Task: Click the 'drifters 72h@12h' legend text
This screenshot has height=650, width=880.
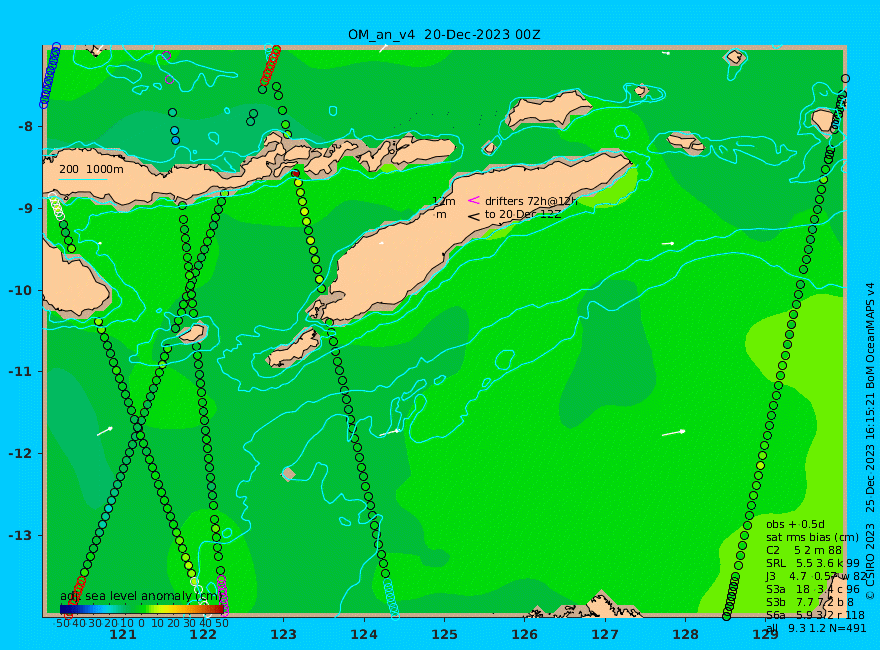Action: pos(531,201)
